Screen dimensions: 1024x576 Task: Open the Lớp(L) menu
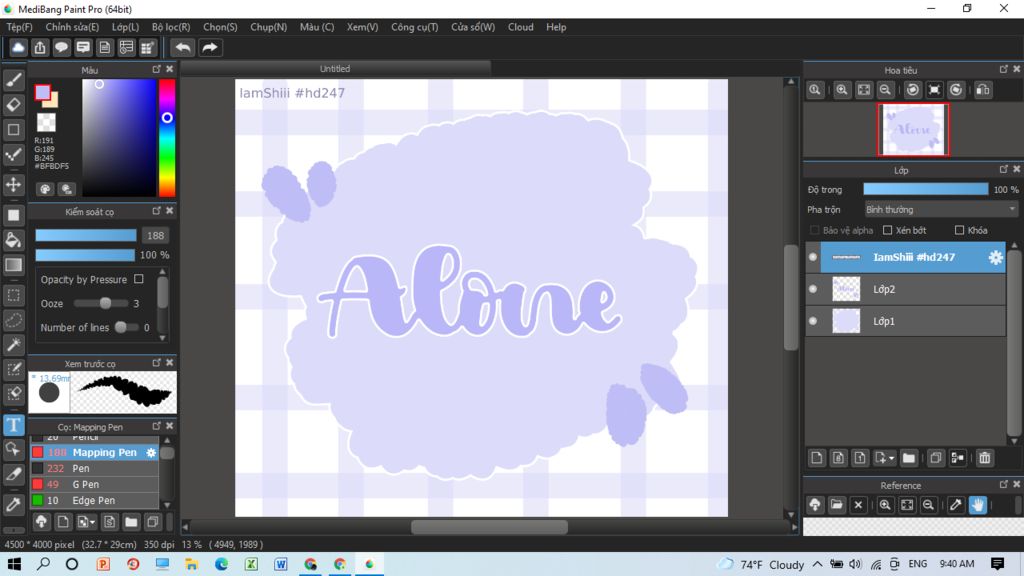(x=125, y=27)
